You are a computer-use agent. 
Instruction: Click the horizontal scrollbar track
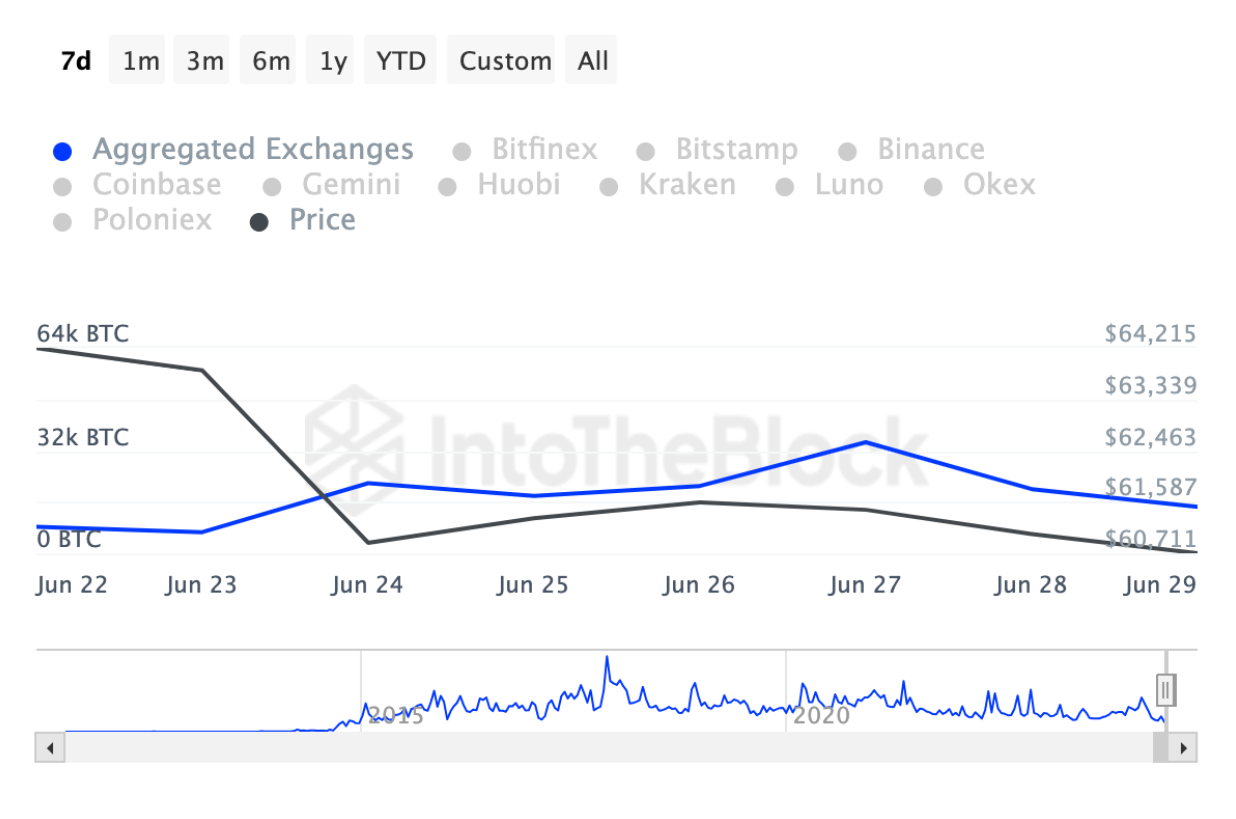tap(600, 747)
